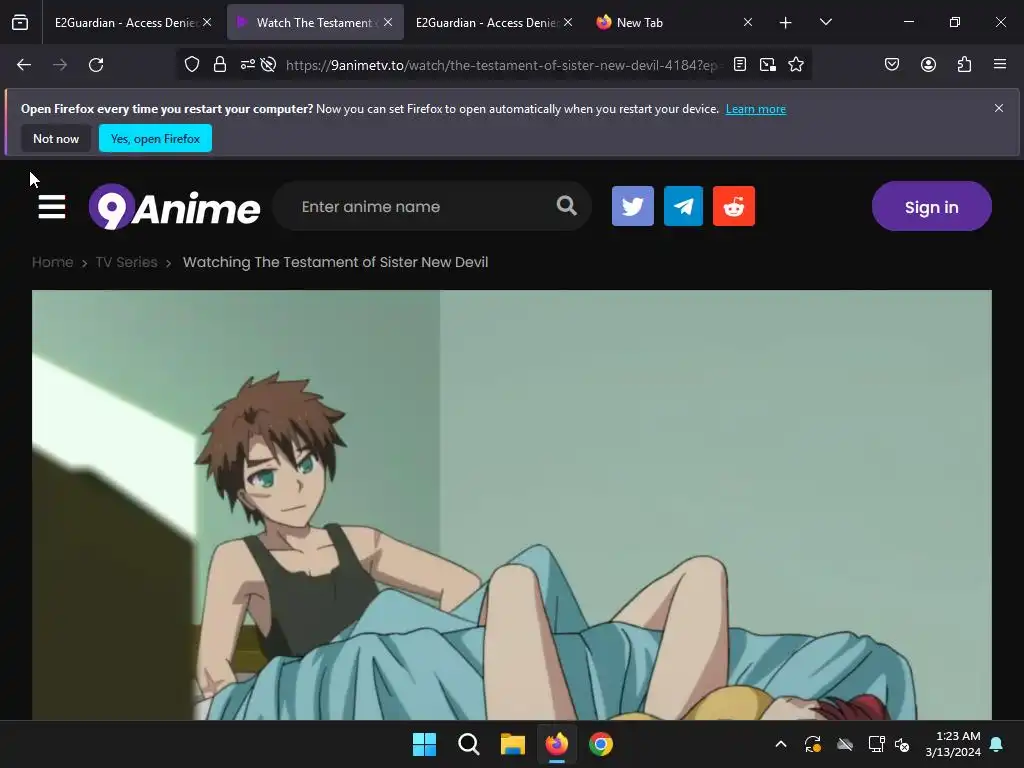Open network display tray icon

point(876,744)
